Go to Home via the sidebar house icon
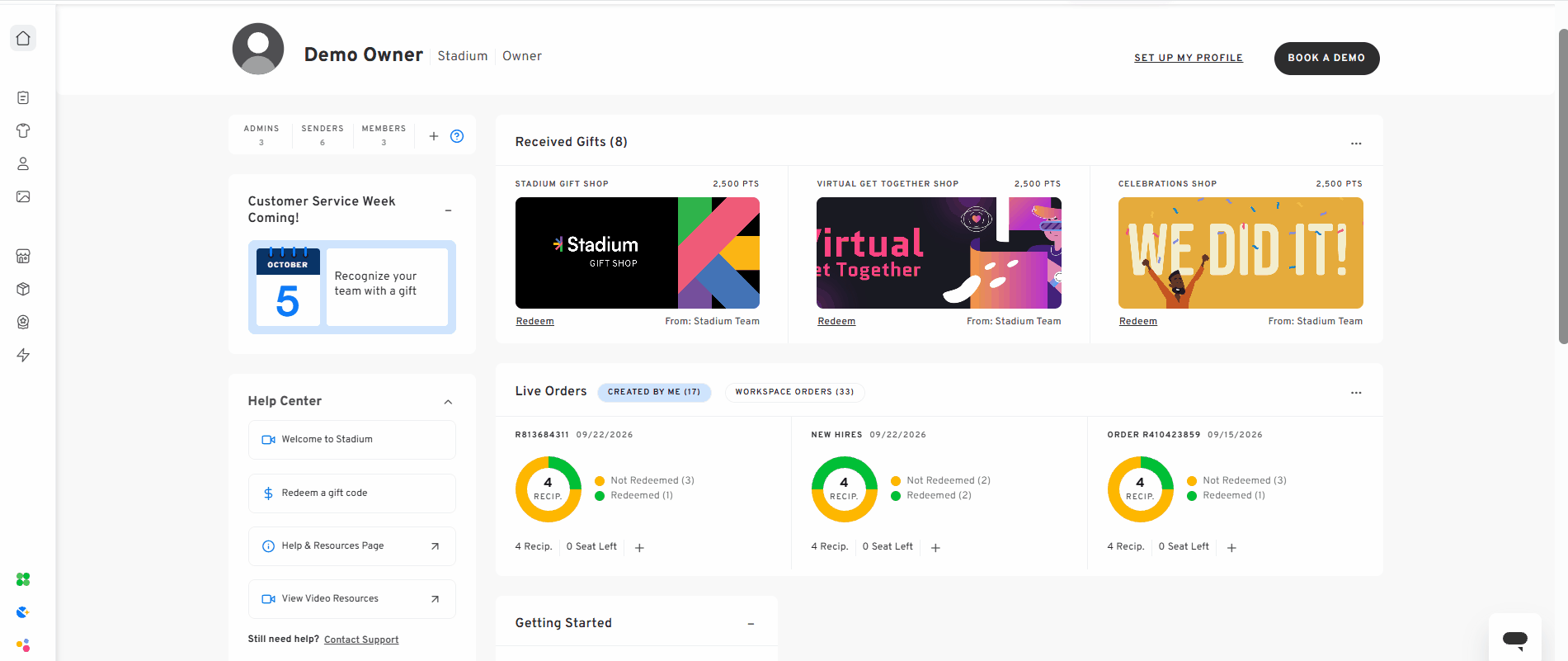Image resolution: width=1568 pixels, height=661 pixels. point(23,38)
